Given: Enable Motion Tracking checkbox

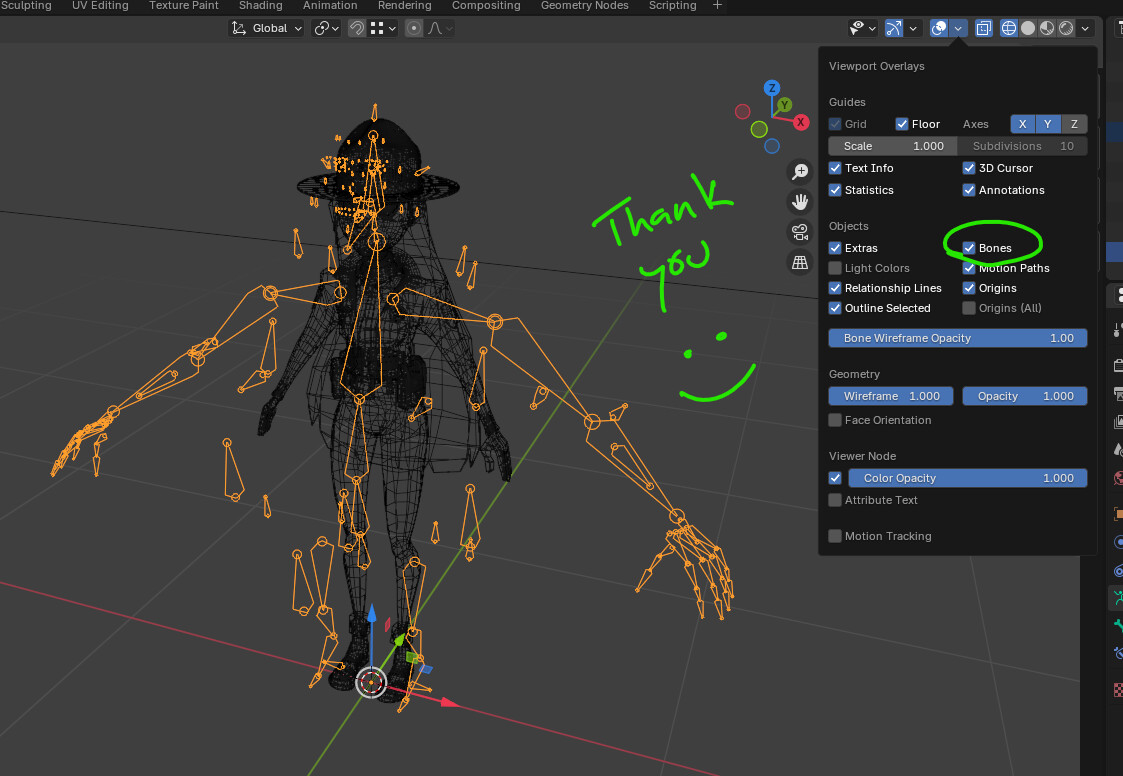Looking at the screenshot, I should click(835, 536).
